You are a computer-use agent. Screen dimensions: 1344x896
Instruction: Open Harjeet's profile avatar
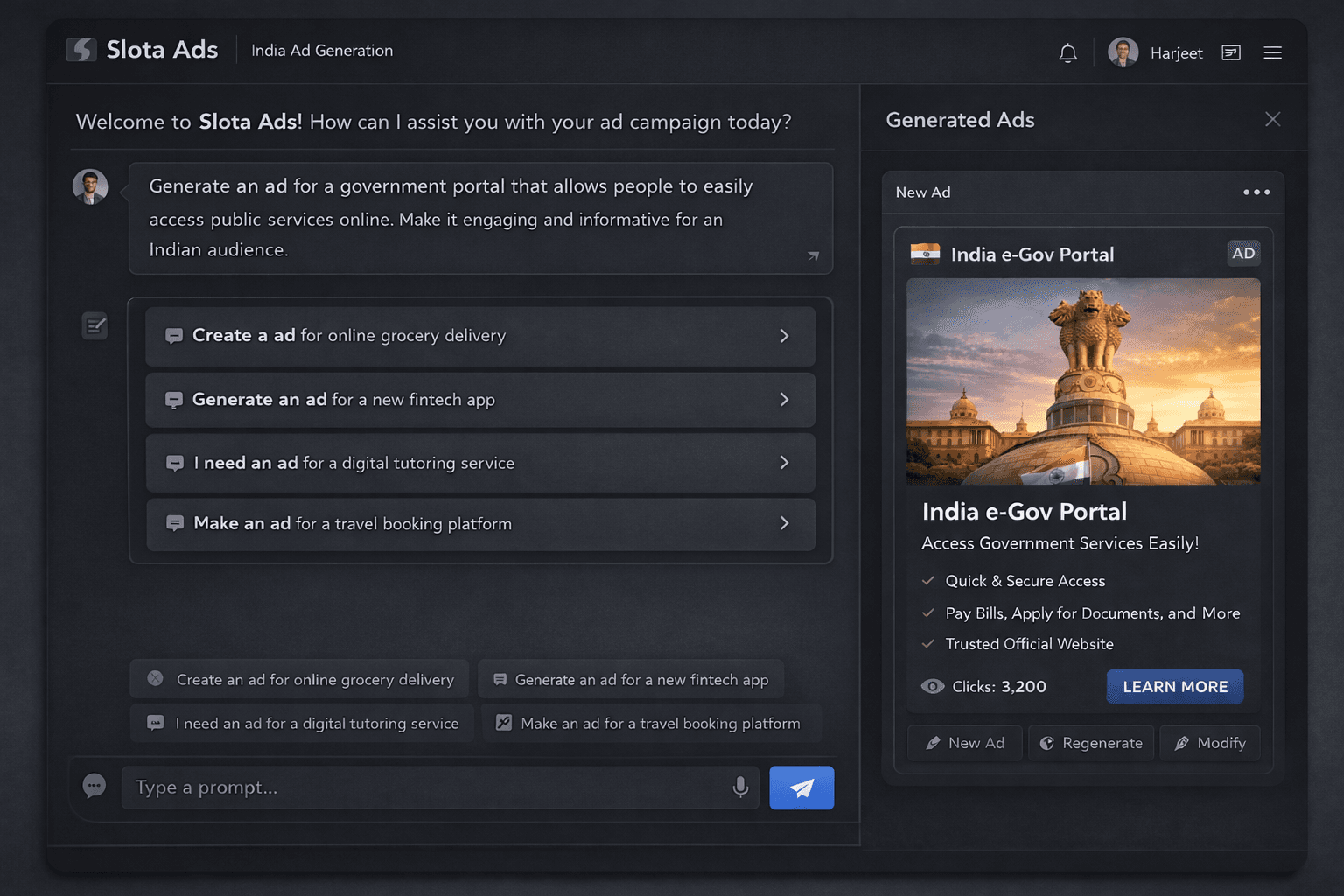[x=1123, y=52]
